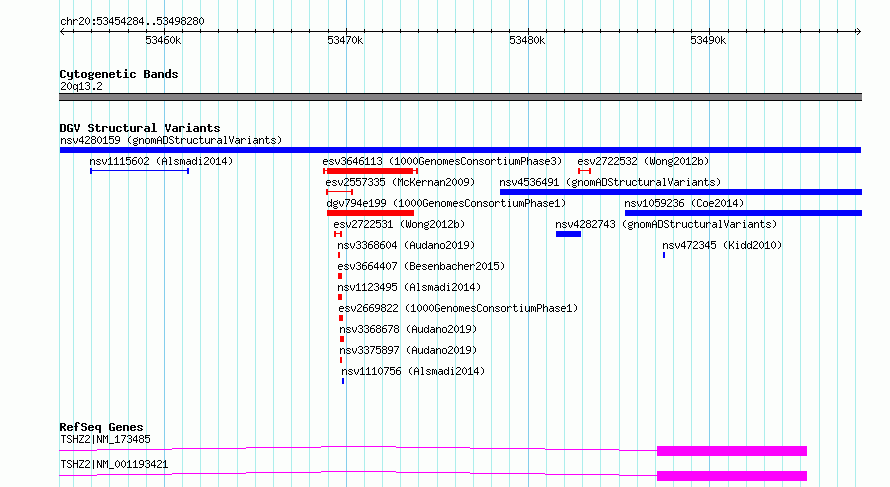
Task: Open nsv472345 (Kidd2010) variant label
Action: coord(722,245)
